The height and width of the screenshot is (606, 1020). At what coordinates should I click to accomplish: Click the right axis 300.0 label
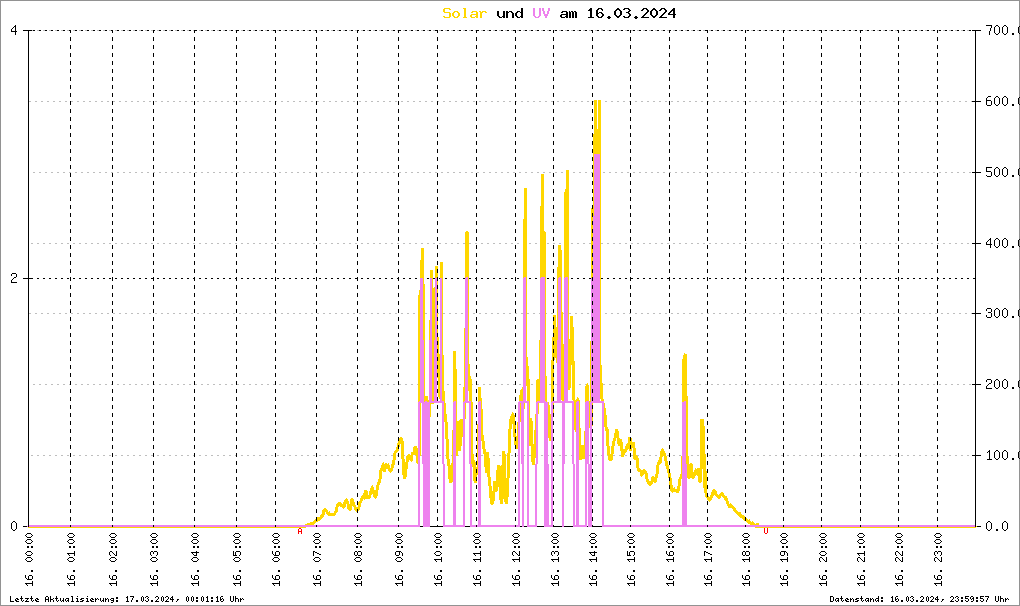1002,313
